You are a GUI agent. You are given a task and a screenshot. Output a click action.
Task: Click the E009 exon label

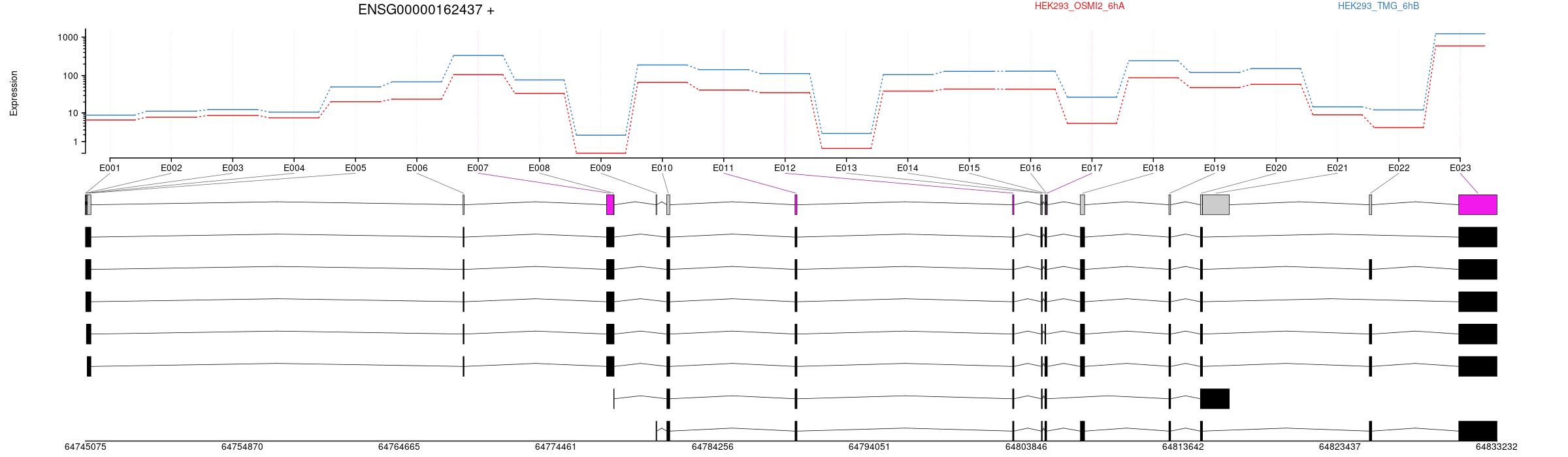click(600, 168)
